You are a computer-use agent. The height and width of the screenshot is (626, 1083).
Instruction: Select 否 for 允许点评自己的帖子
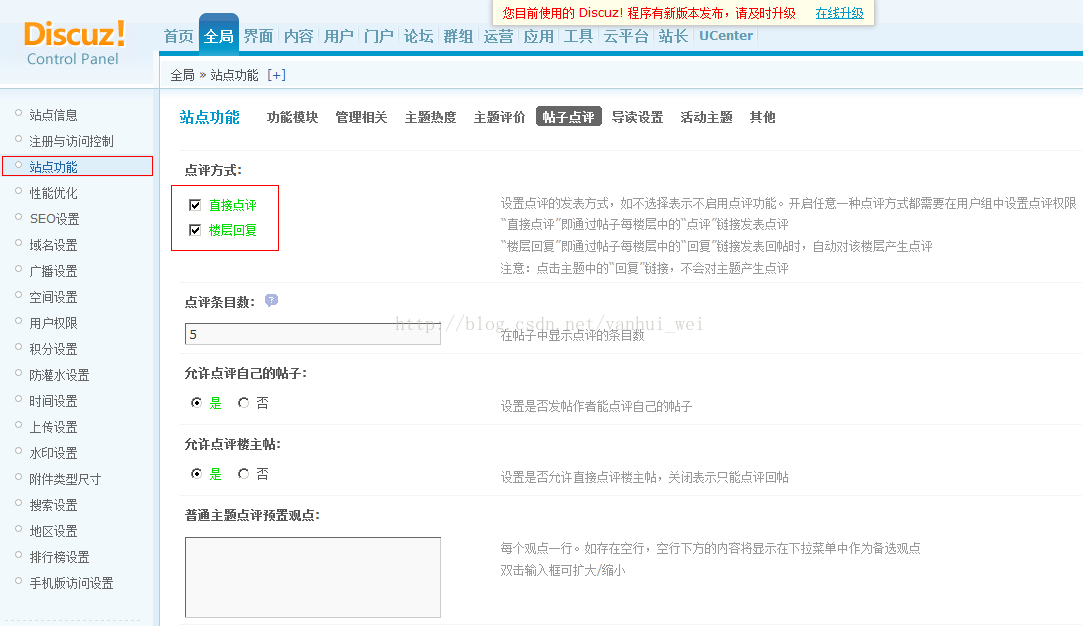click(244, 403)
